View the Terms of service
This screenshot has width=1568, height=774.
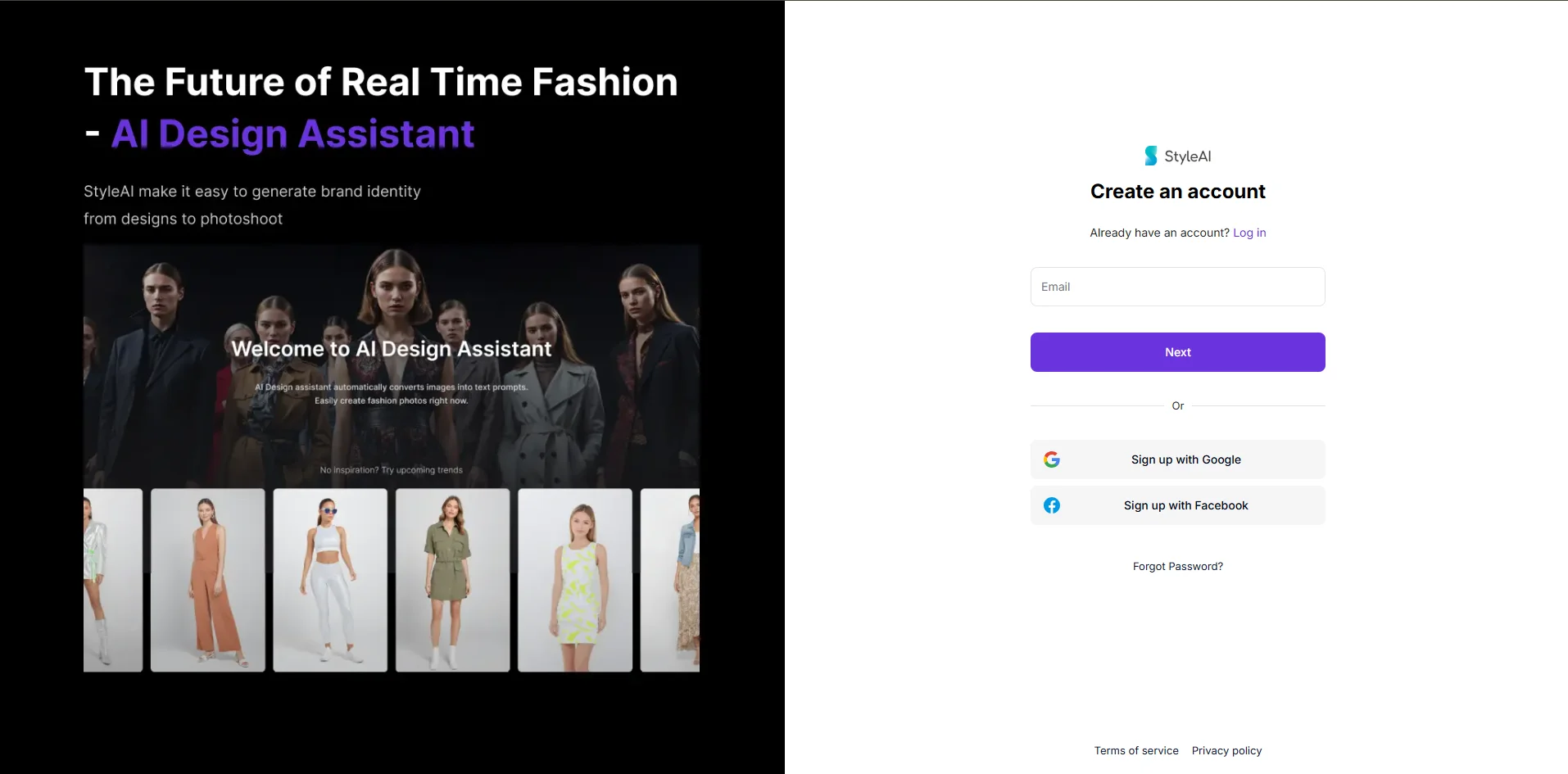click(x=1135, y=750)
